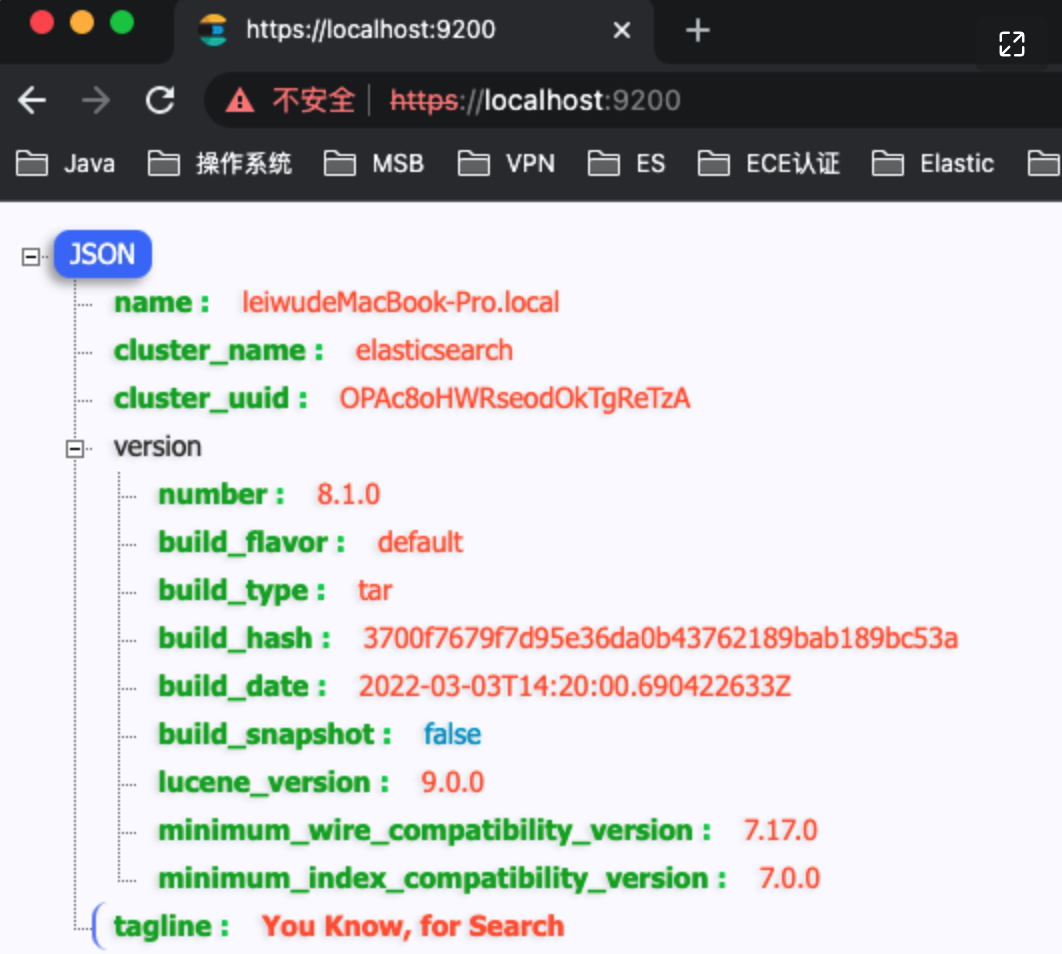
Task: Click the green maximize window button
Action: click(122, 22)
